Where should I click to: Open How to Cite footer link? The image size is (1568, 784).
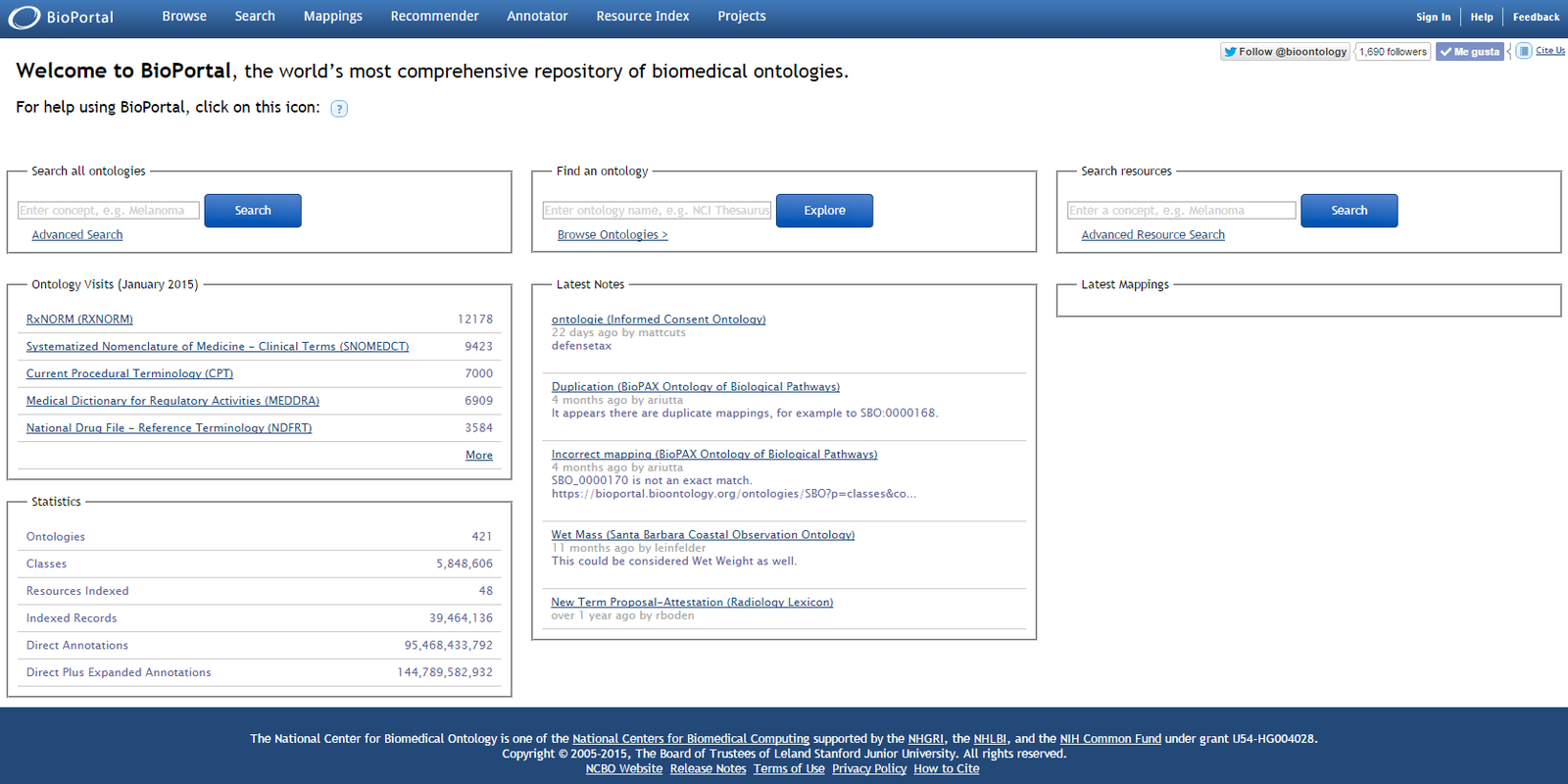947,769
